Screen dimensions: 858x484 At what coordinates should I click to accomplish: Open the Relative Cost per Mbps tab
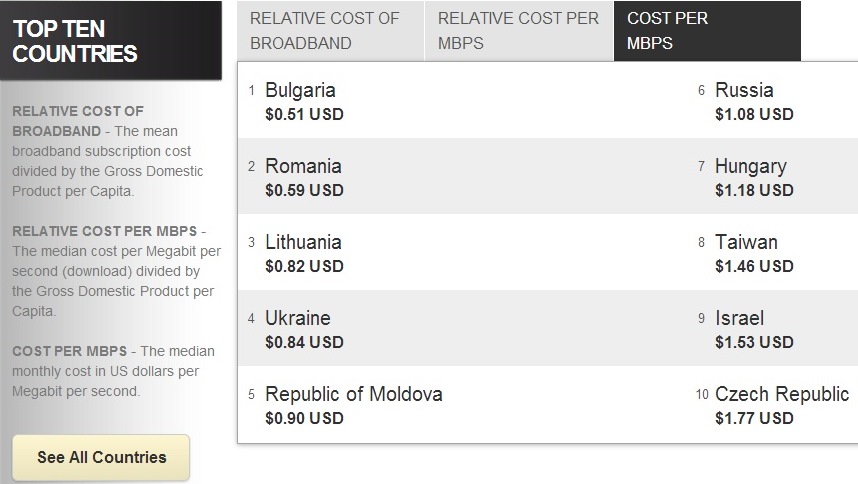pyautogui.click(x=518, y=31)
